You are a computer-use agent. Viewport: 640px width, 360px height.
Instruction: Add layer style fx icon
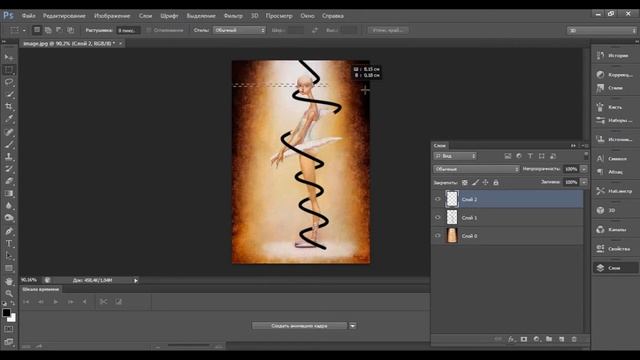click(x=511, y=339)
